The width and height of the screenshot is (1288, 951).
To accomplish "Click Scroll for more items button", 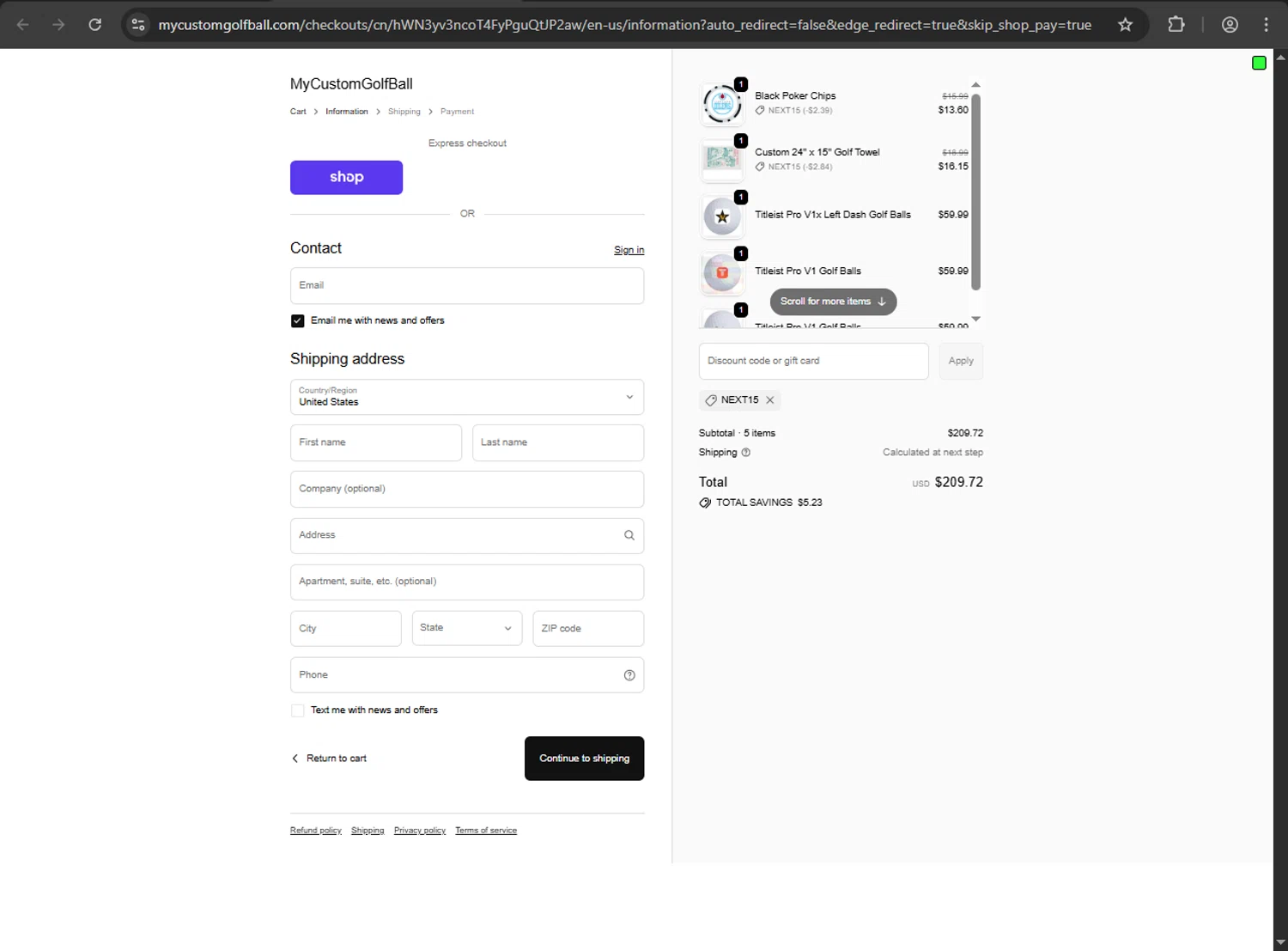I will pyautogui.click(x=833, y=302).
